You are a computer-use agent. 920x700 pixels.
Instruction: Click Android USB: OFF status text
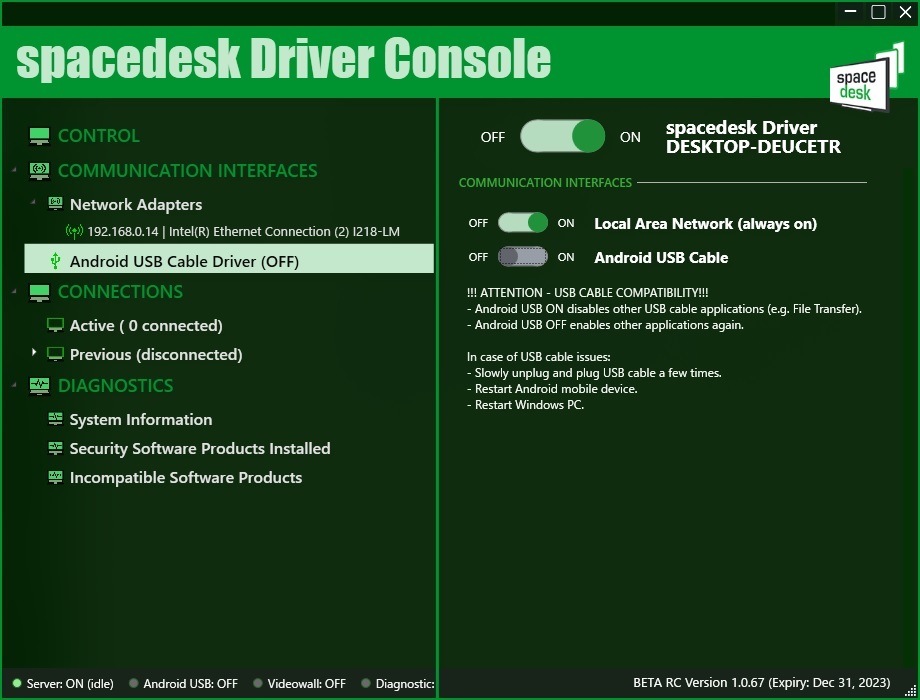coord(191,684)
